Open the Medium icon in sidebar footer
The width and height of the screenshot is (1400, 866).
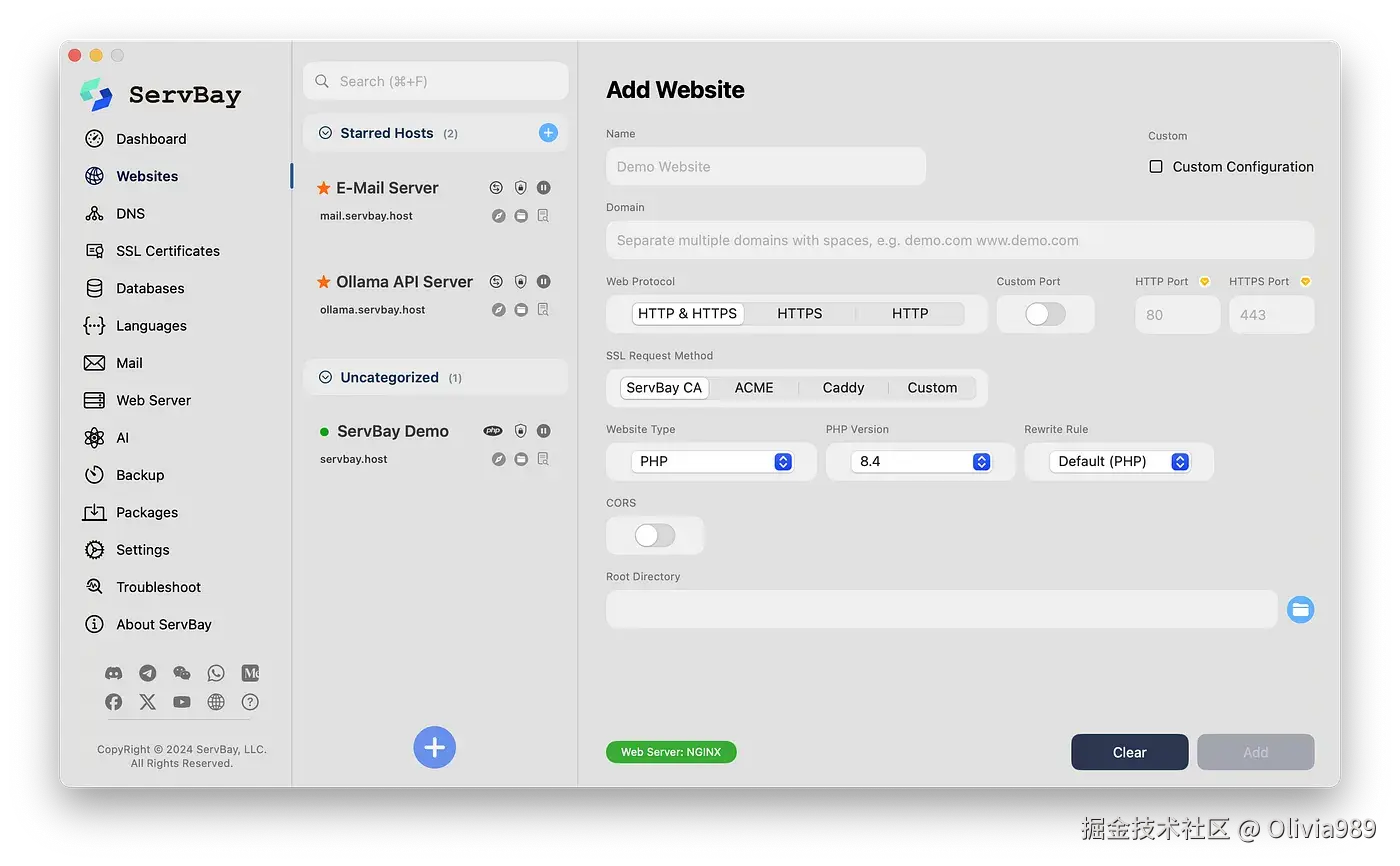250,674
